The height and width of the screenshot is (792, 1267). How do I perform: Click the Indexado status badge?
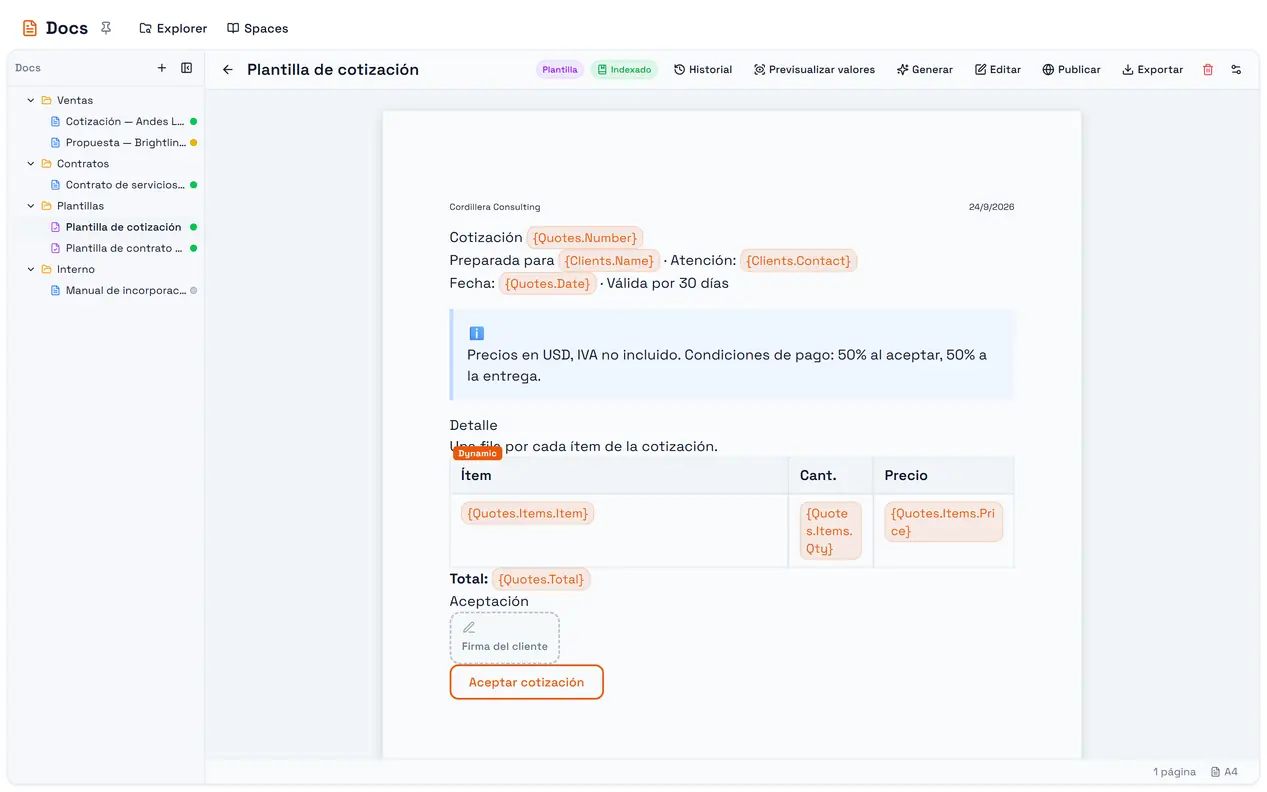[x=624, y=70]
